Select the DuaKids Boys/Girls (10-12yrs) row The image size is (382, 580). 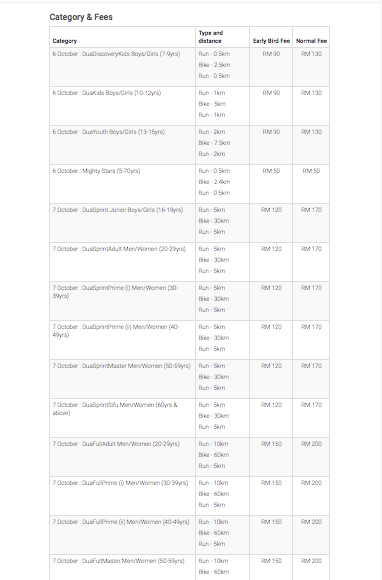(189, 106)
